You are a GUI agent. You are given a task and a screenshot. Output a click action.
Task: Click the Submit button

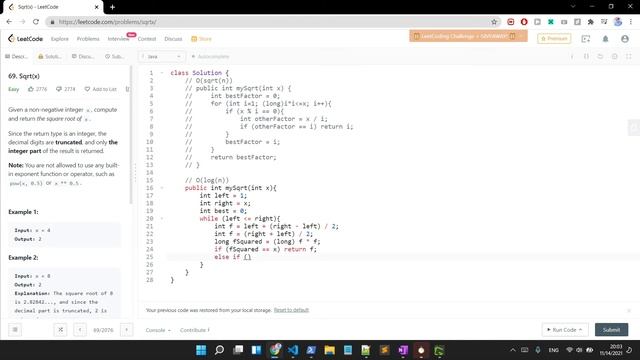tap(611, 329)
